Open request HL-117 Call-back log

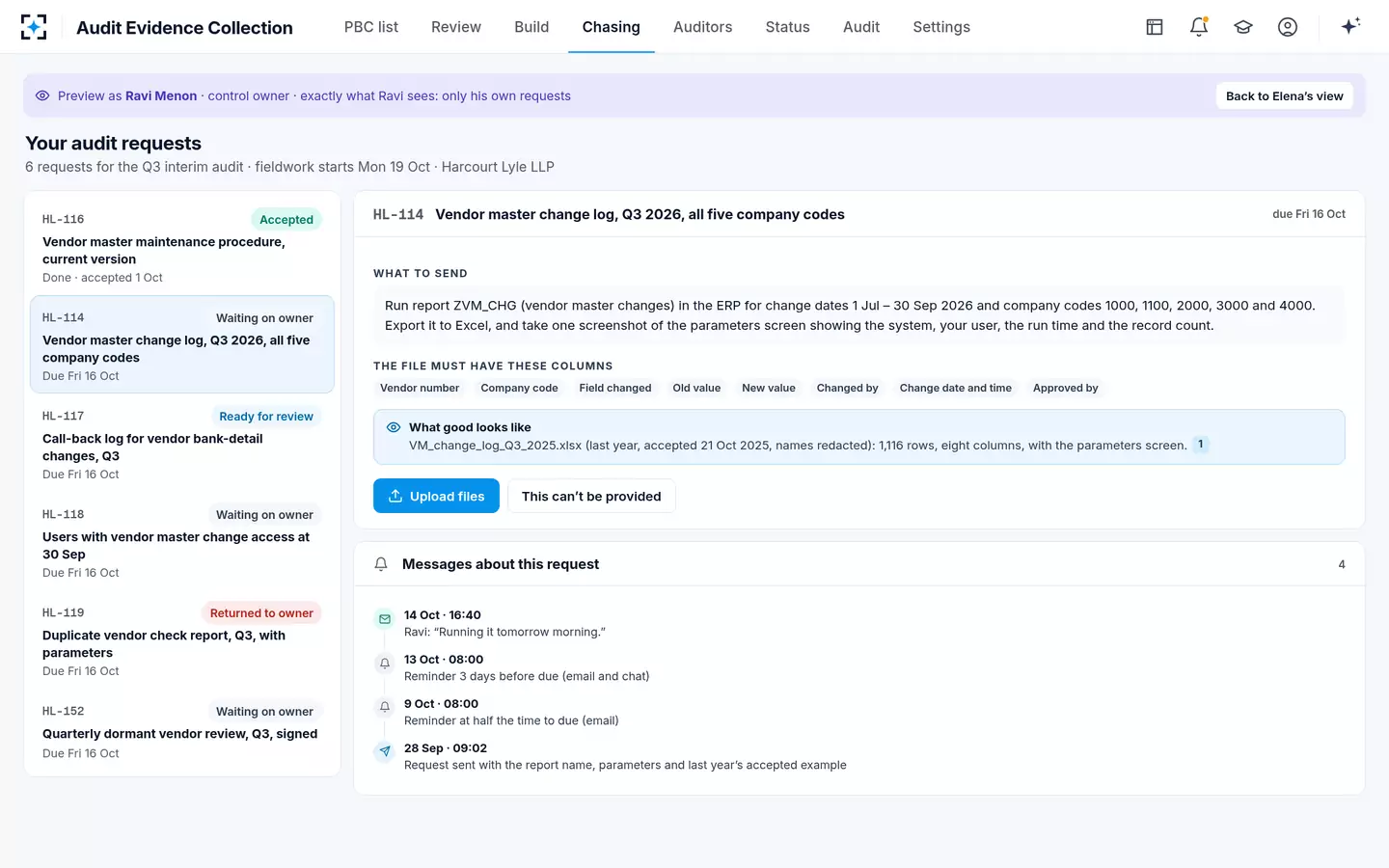(x=182, y=444)
